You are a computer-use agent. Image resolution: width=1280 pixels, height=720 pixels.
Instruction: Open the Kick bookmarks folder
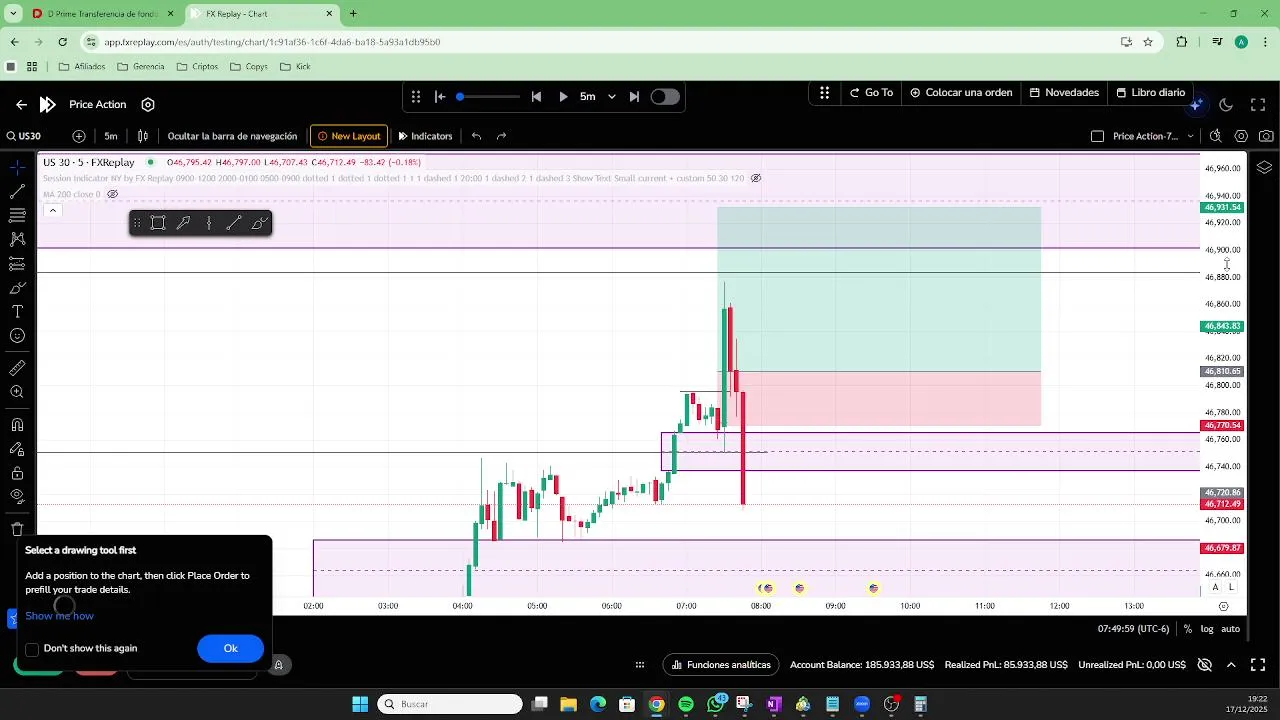click(x=295, y=67)
